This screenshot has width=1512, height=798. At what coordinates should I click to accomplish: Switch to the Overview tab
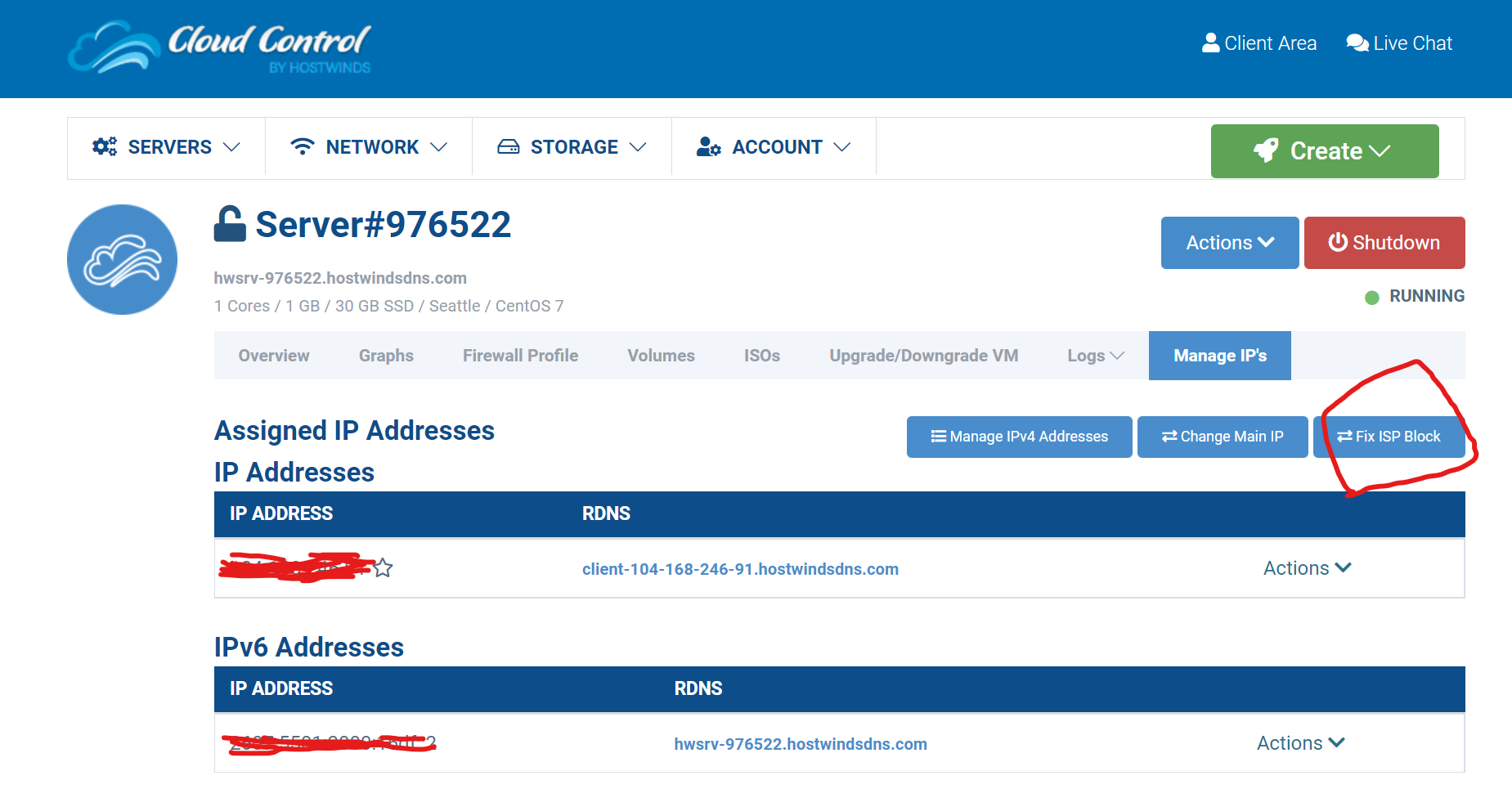pyautogui.click(x=274, y=356)
